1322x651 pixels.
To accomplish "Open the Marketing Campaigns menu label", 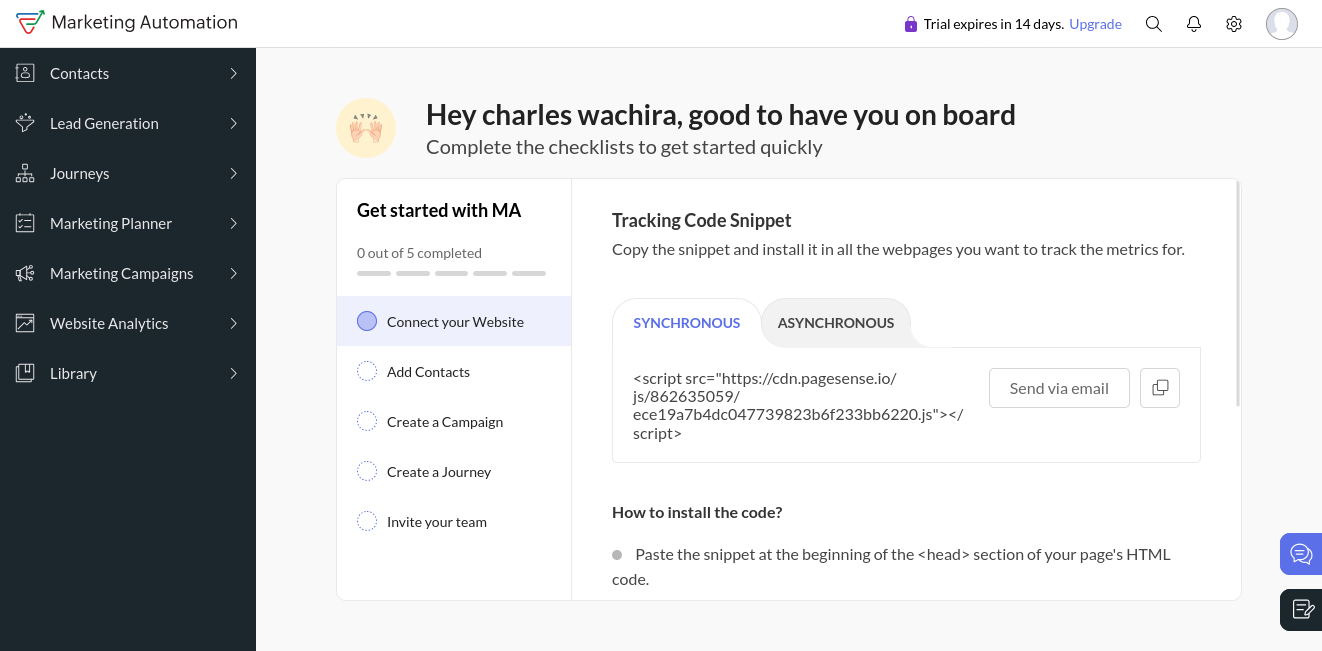I will point(122,274).
